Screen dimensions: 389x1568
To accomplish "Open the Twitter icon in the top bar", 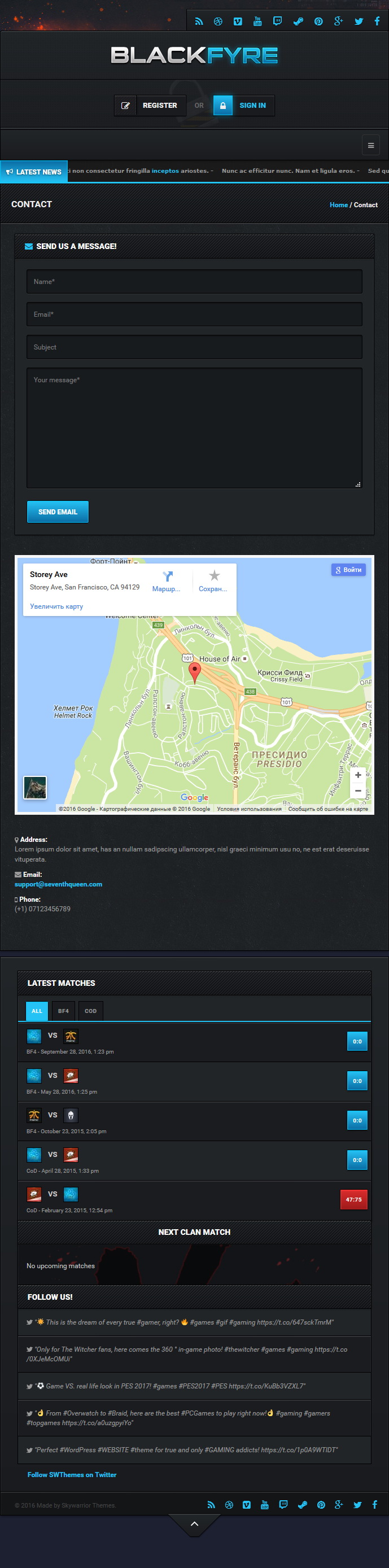I will click(x=359, y=21).
